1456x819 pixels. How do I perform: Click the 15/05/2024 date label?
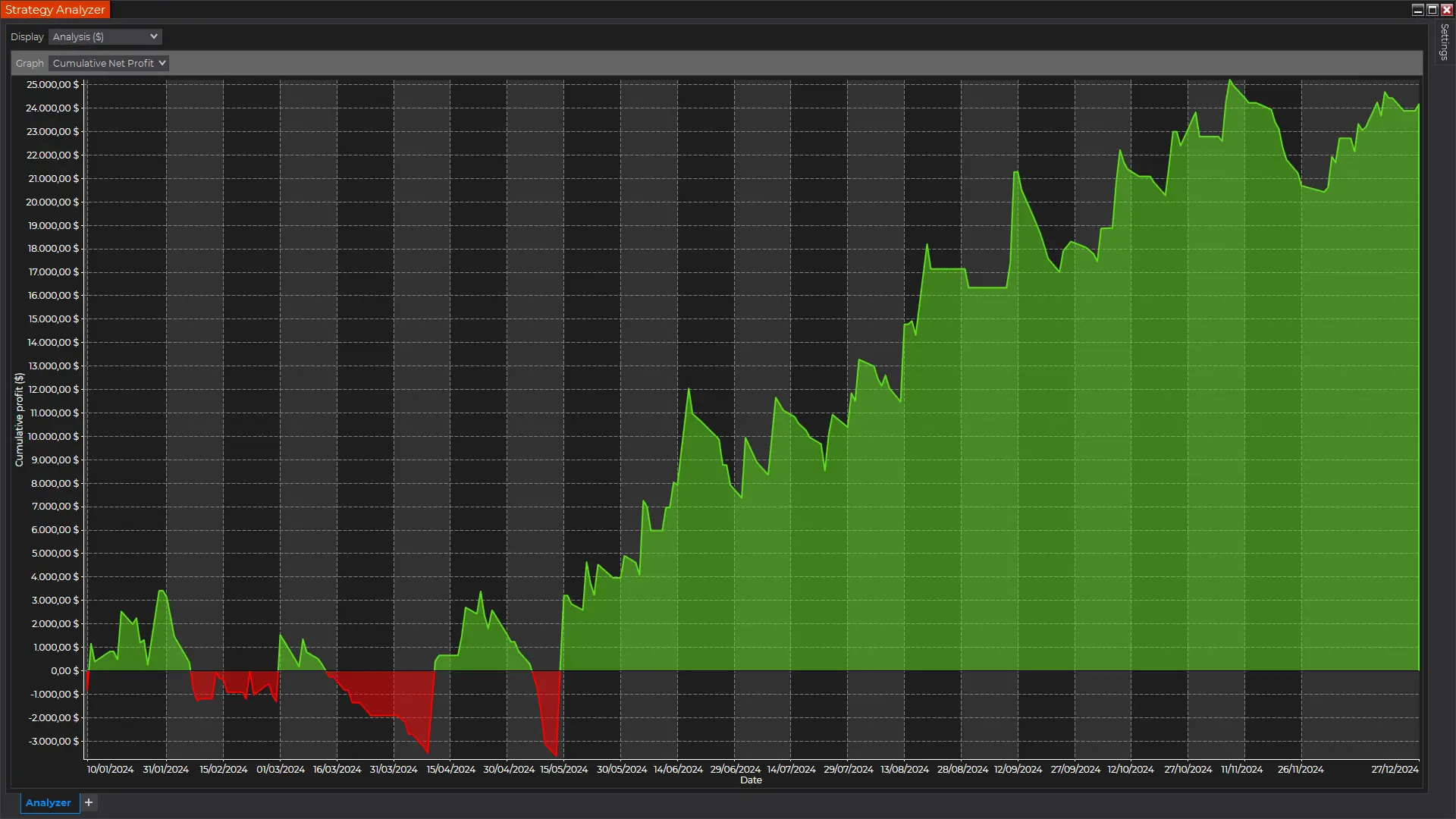click(563, 769)
